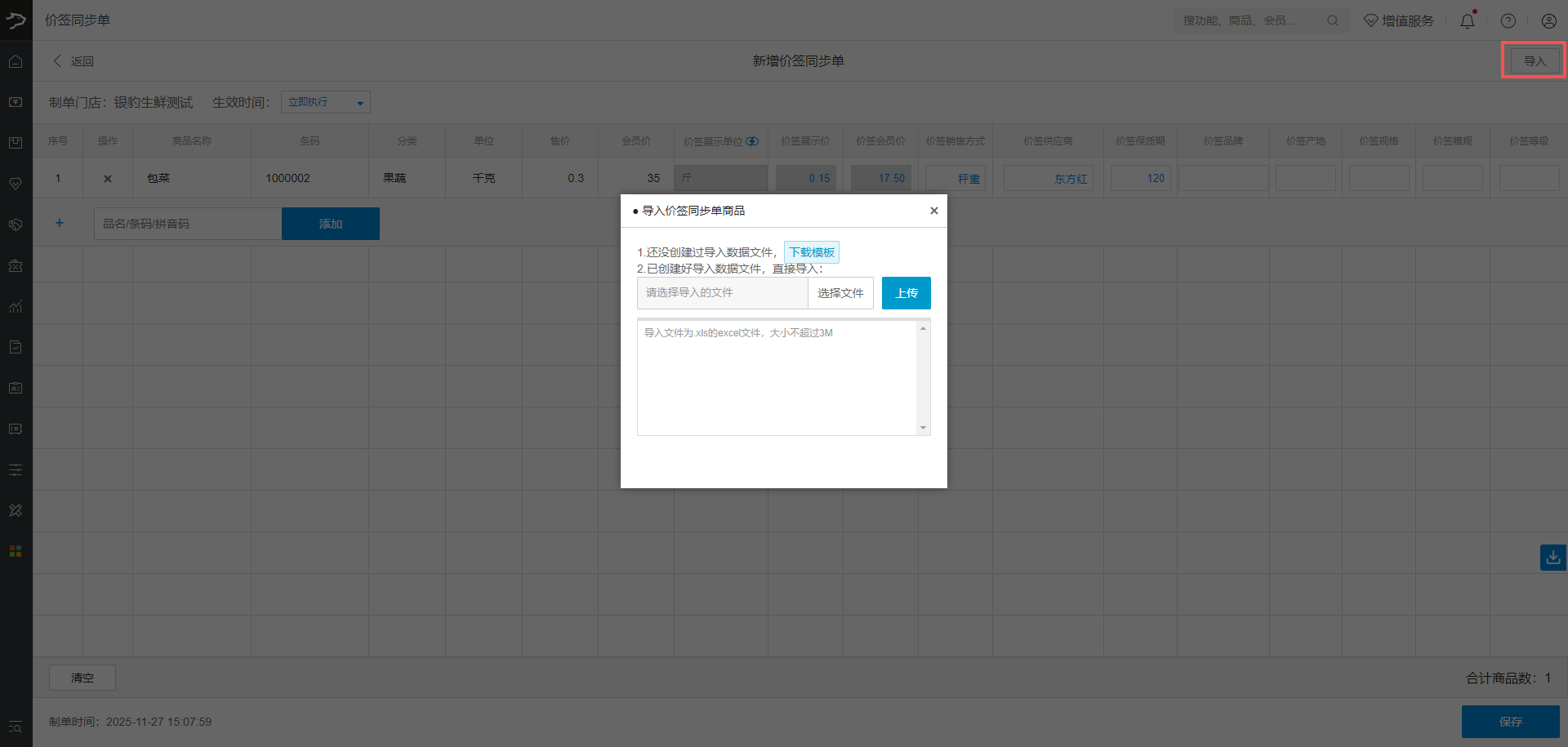Open the 增值服务 menu item
1568x747 pixels.
(x=1399, y=21)
